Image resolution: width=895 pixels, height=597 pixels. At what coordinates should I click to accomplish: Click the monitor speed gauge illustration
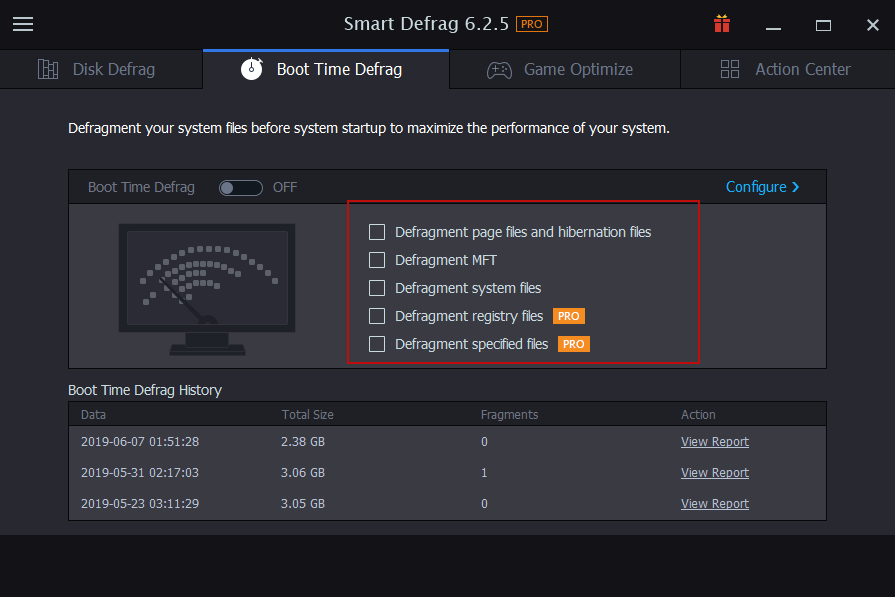[207, 289]
